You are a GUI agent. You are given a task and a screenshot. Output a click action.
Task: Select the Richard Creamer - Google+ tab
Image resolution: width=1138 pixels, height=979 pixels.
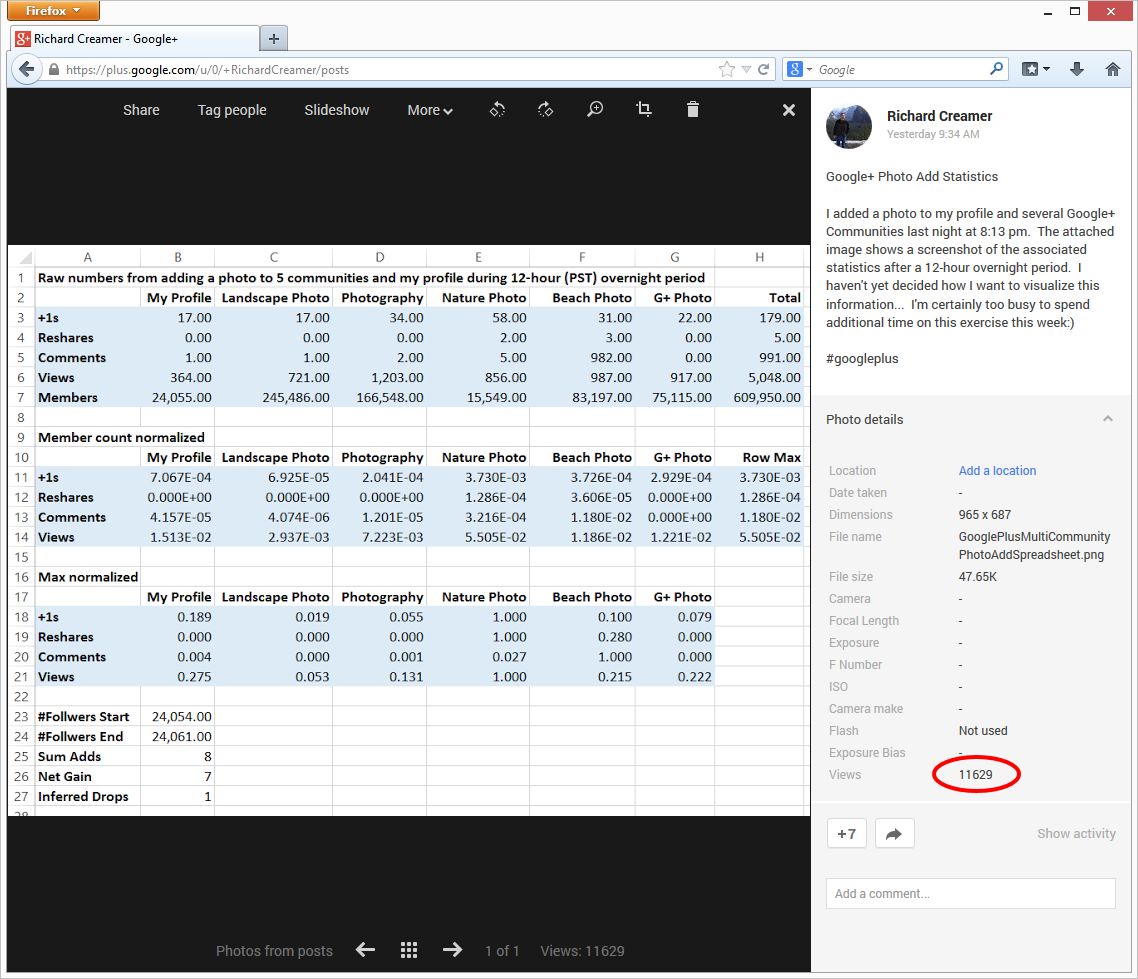coord(135,39)
